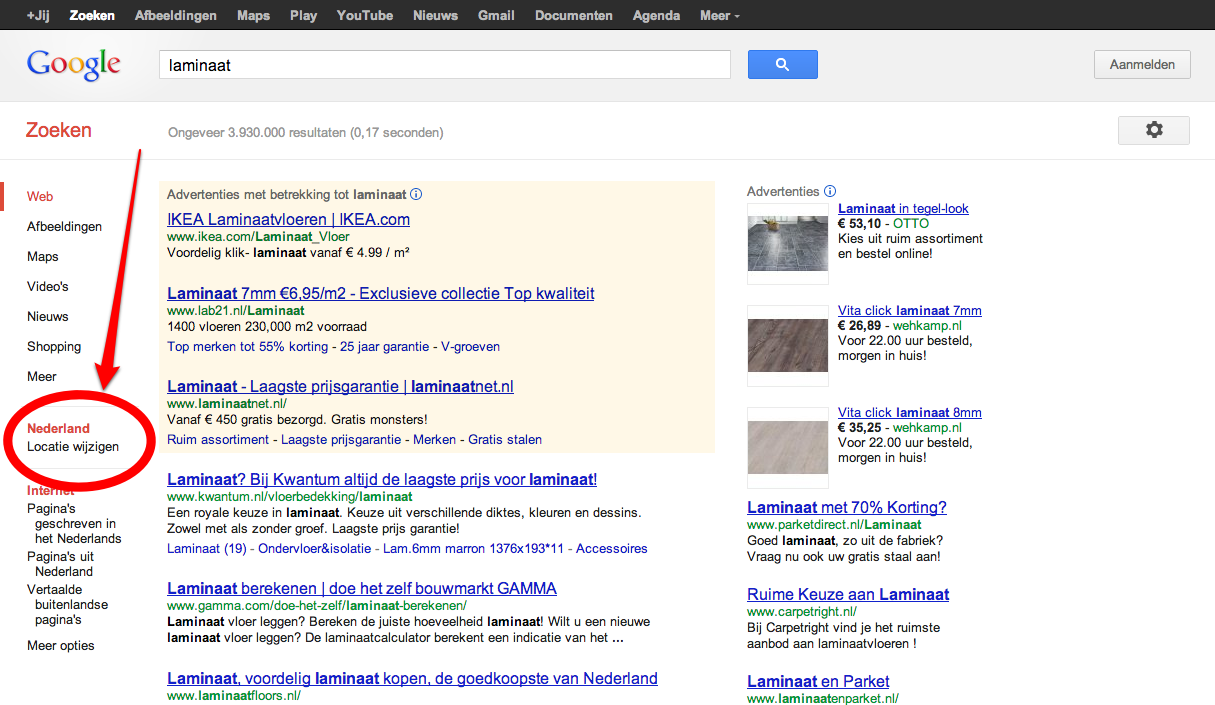Open the IKEA Laminaatvloeren ad link
Screen dimensions: 1215x705
pyautogui.click(x=288, y=220)
